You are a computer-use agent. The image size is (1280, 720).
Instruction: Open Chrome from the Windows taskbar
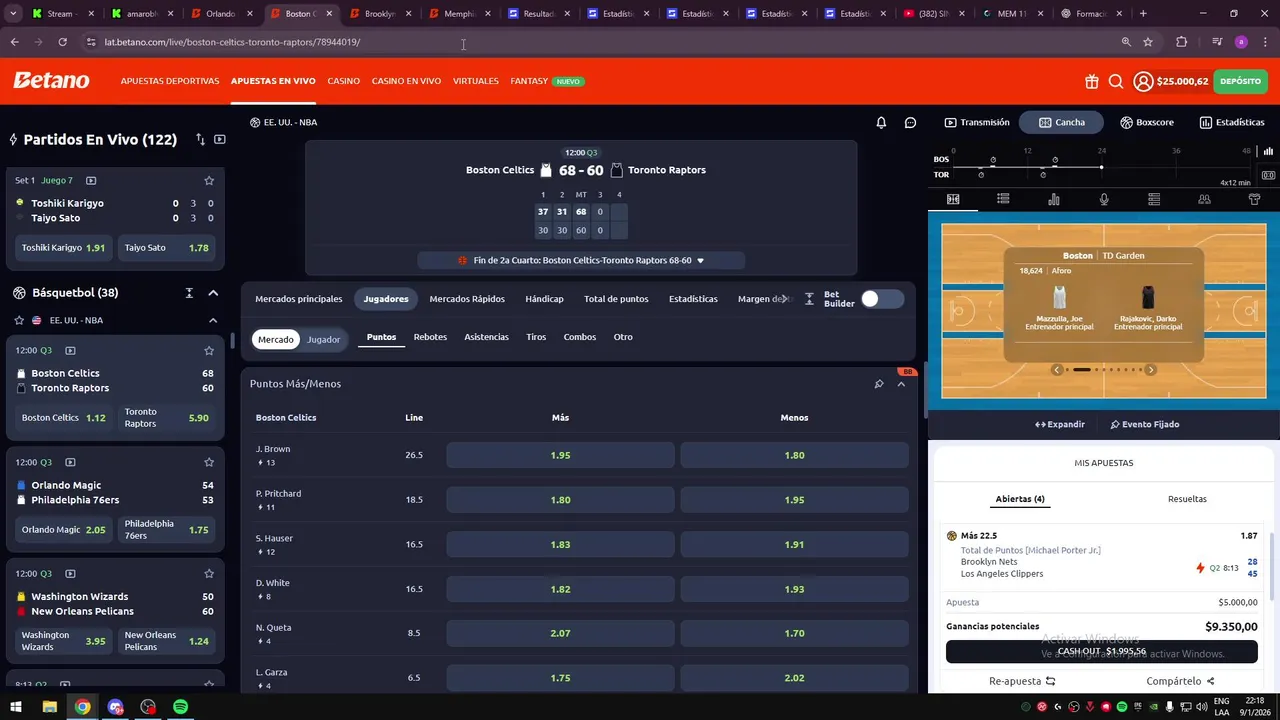tap(82, 707)
